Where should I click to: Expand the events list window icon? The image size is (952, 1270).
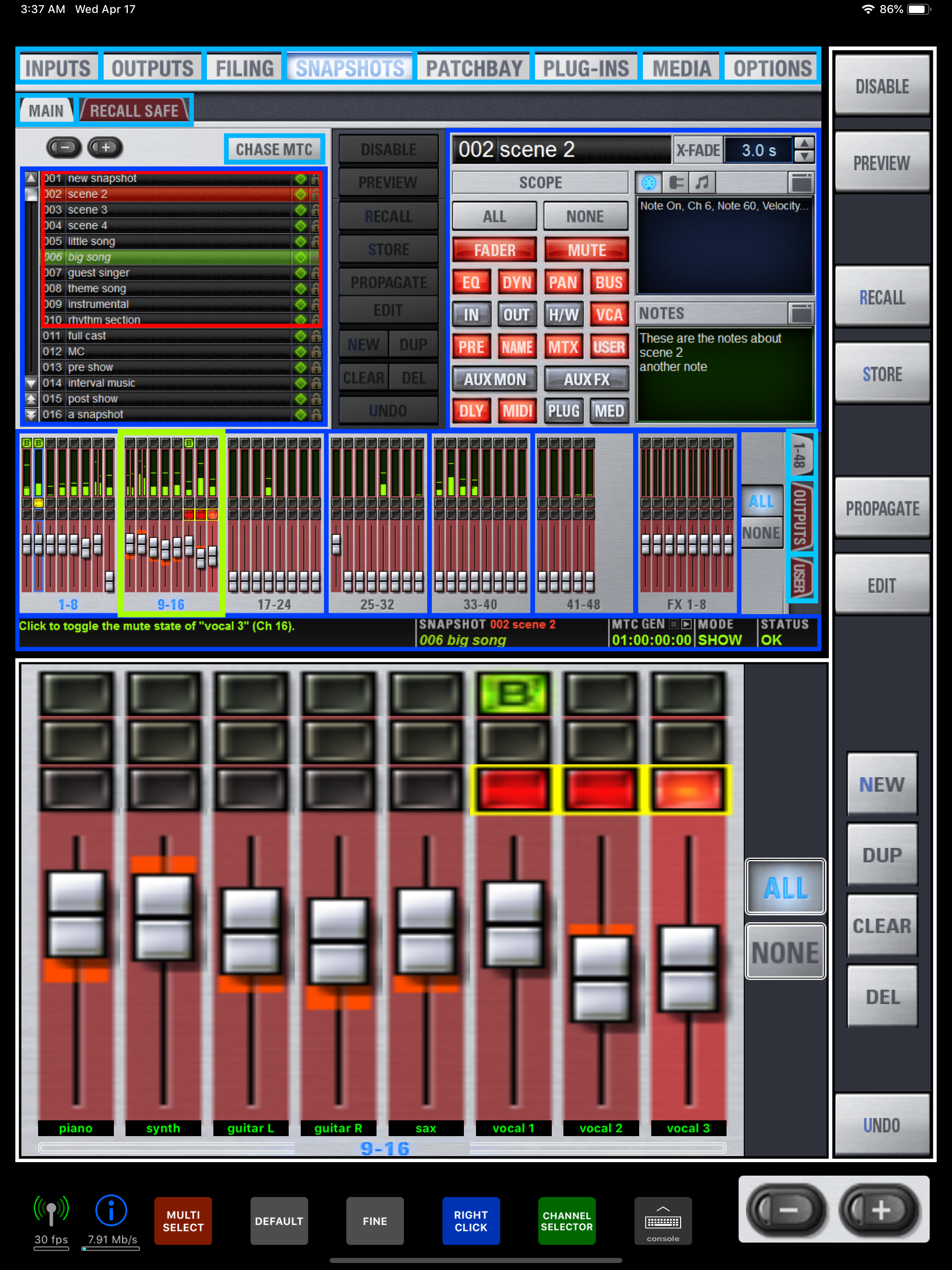point(801,183)
